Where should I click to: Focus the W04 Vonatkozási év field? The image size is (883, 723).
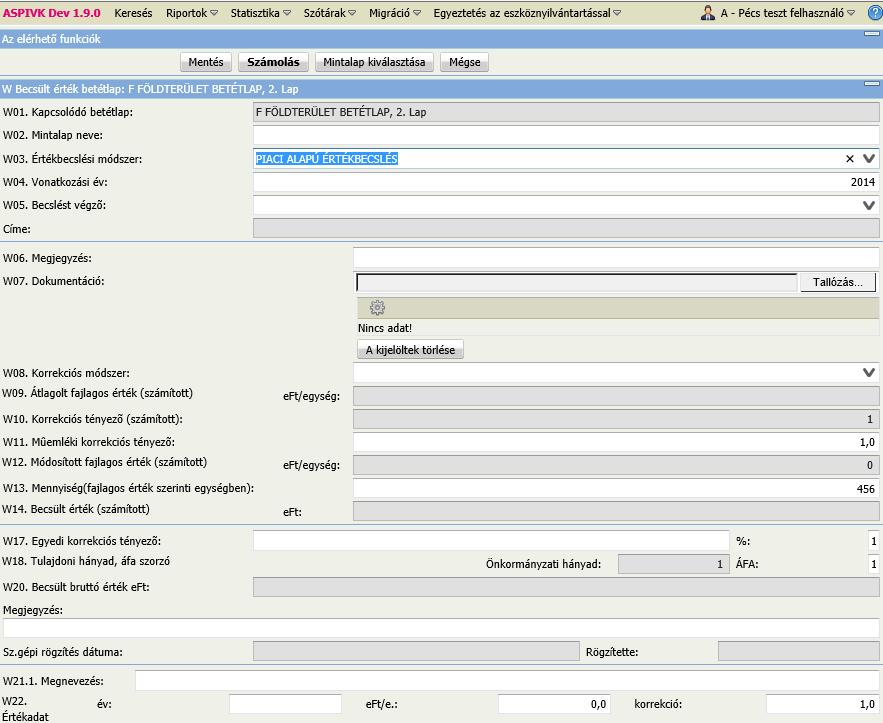[x=566, y=182]
